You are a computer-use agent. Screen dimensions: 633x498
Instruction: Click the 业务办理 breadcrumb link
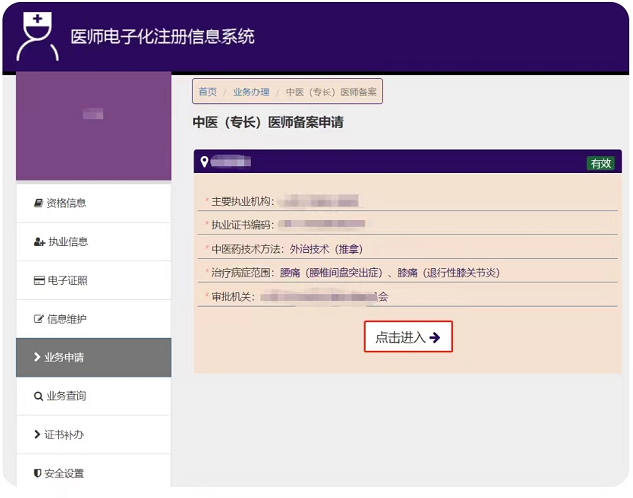(x=251, y=92)
